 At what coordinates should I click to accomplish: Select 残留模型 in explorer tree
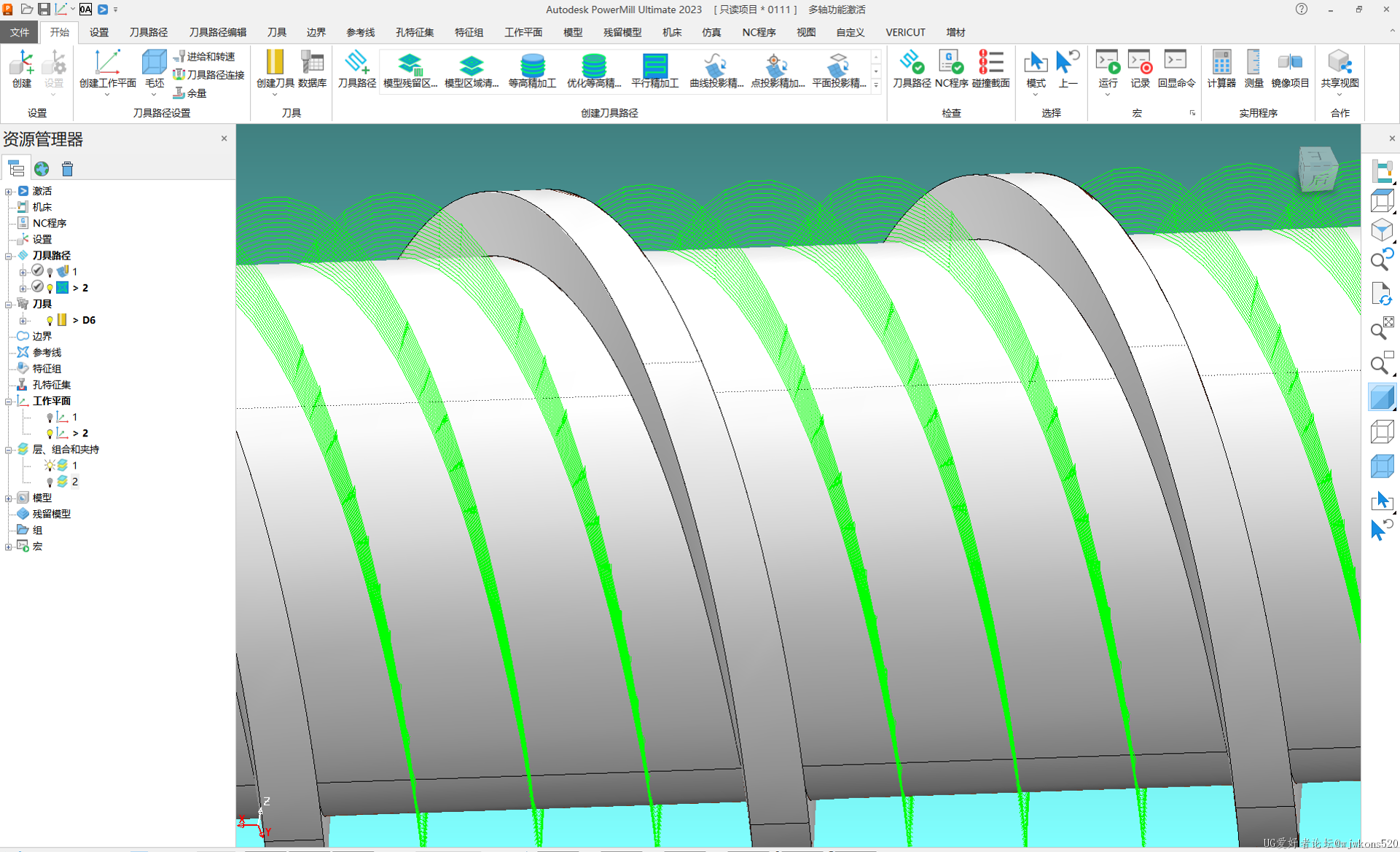[x=51, y=514]
